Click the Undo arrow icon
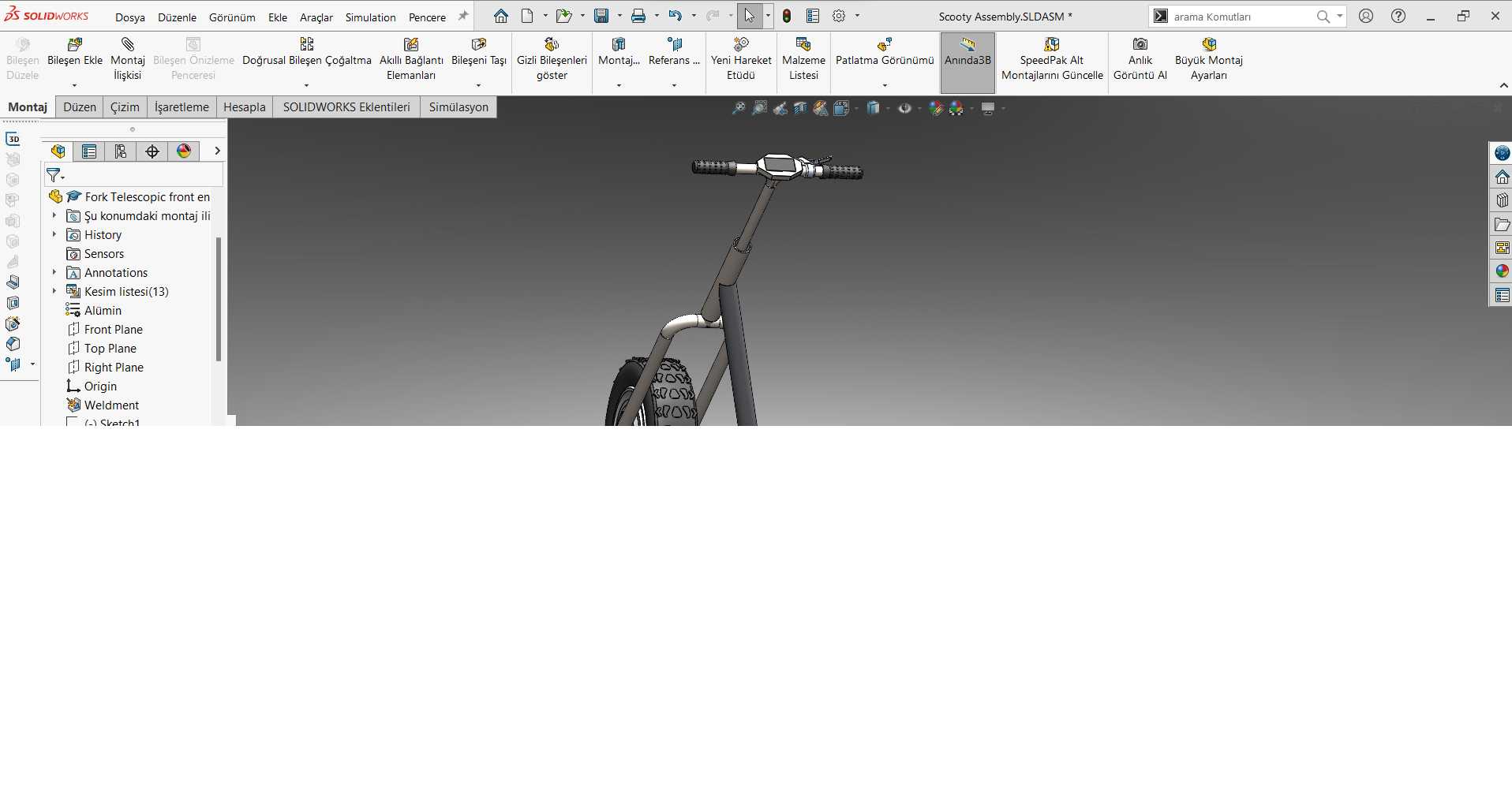 [676, 16]
